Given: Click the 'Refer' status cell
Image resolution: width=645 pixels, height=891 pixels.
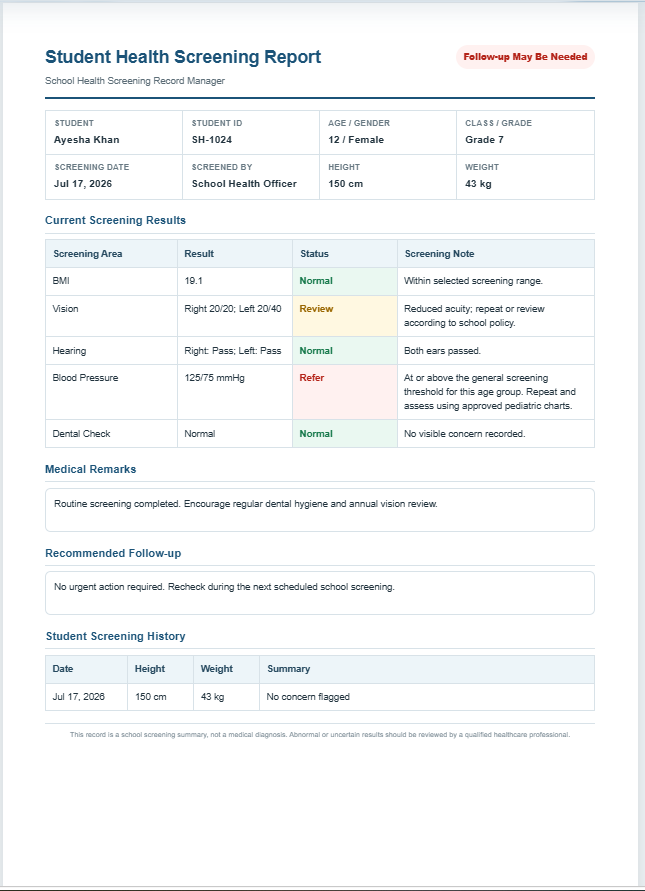Looking at the screenshot, I should point(345,392).
